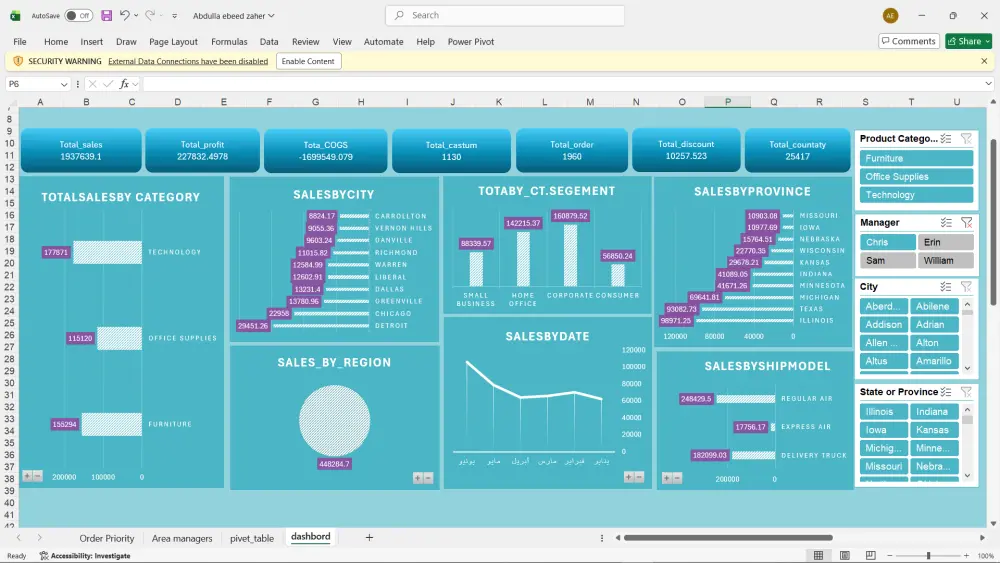Viewport: 1000px width, 563px height.
Task: Open the Formulas tab
Action: pos(229,41)
